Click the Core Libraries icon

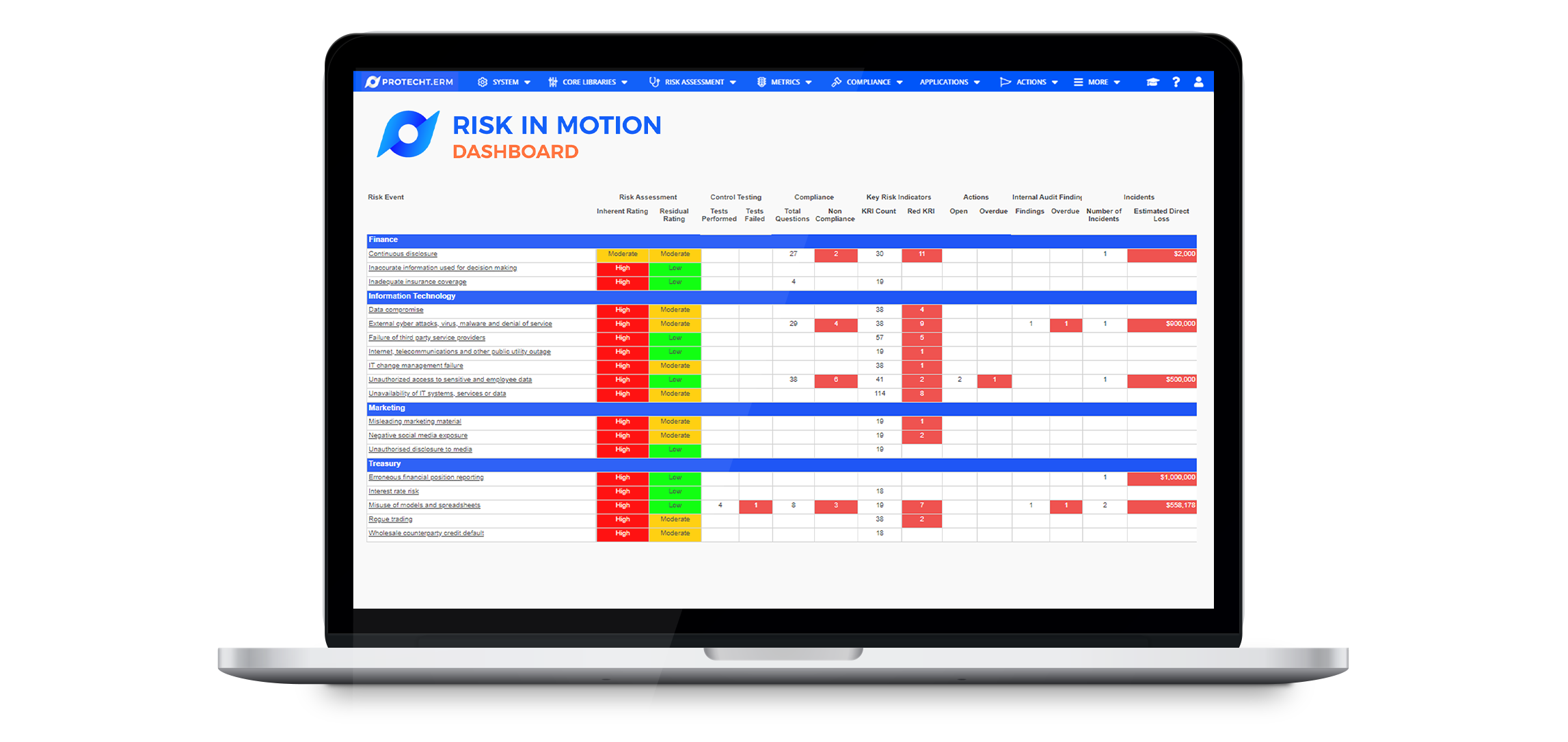552,82
